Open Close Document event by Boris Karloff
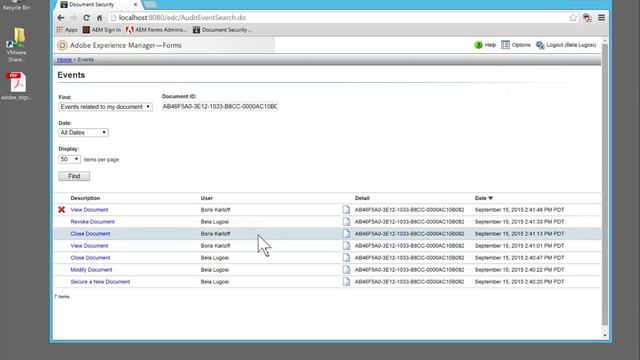The height and width of the screenshot is (360, 640). [x=90, y=234]
